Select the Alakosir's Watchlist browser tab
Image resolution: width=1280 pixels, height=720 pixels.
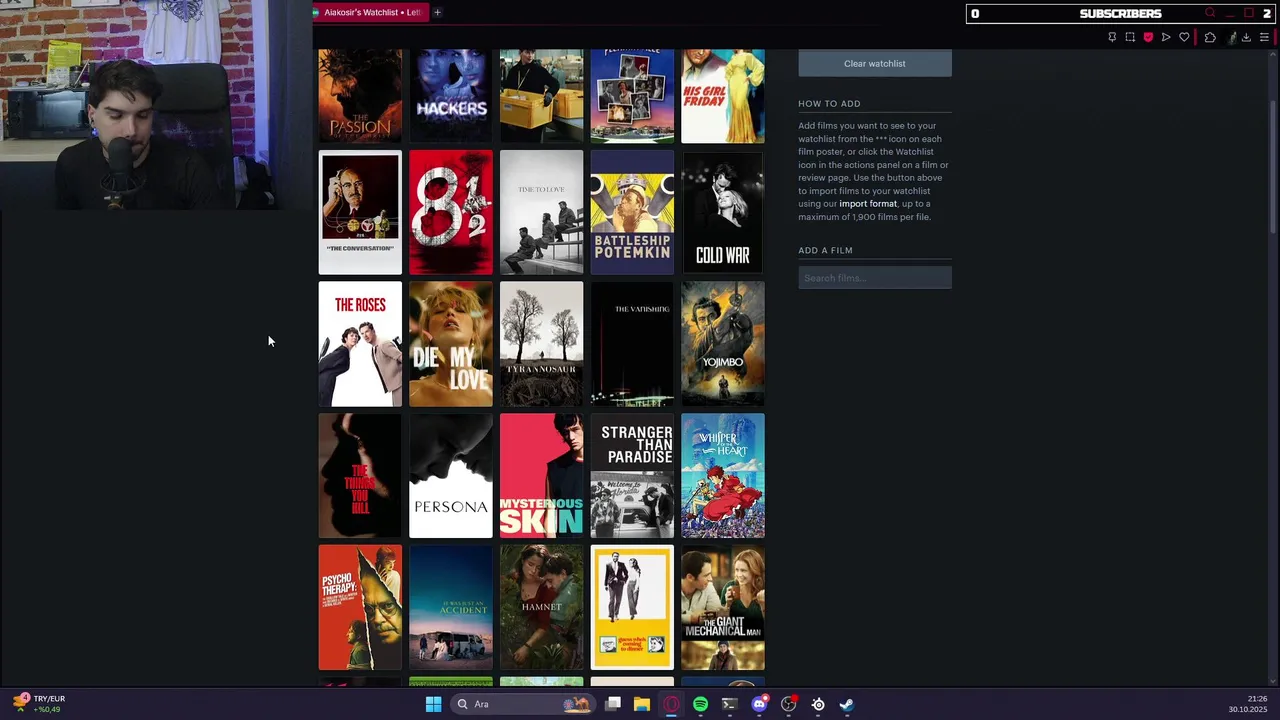pyautogui.click(x=370, y=12)
